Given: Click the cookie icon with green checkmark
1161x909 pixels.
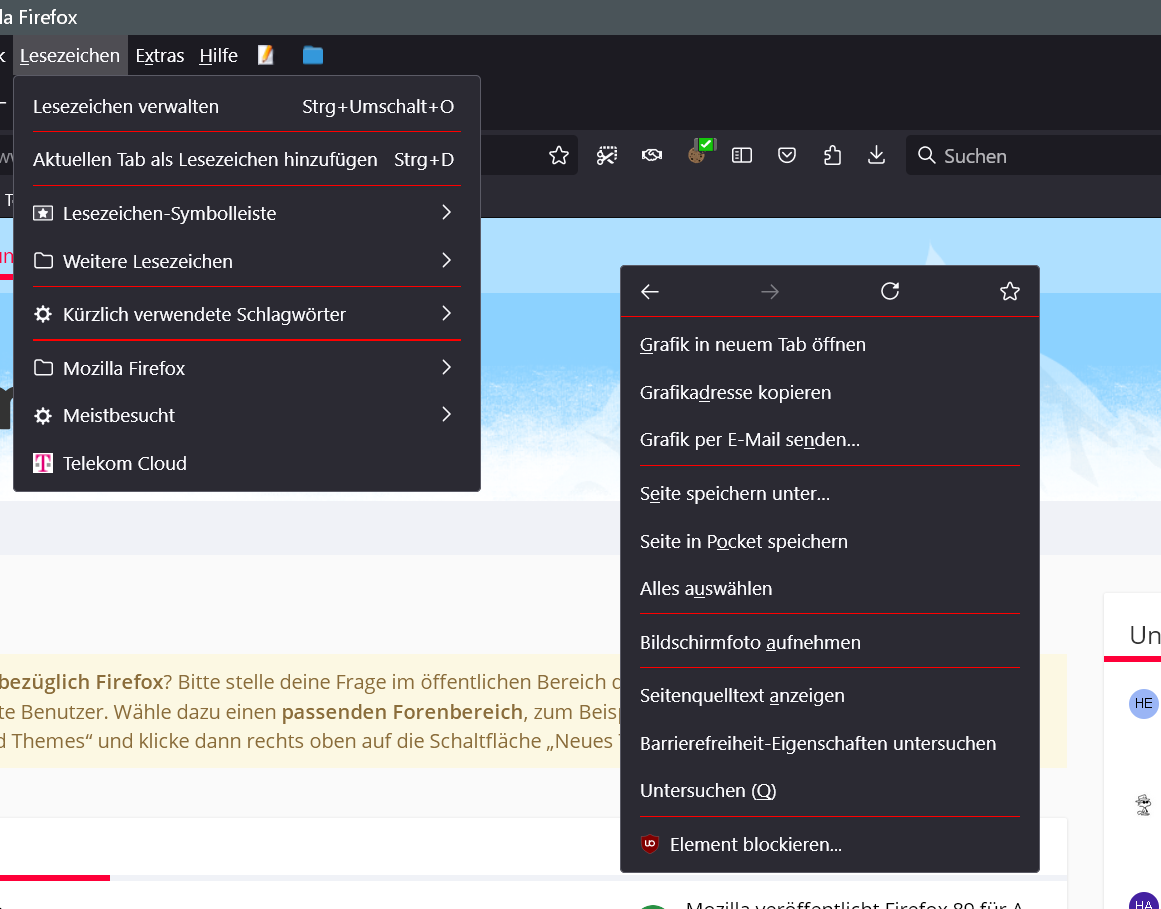Looking at the screenshot, I should coord(698,153).
